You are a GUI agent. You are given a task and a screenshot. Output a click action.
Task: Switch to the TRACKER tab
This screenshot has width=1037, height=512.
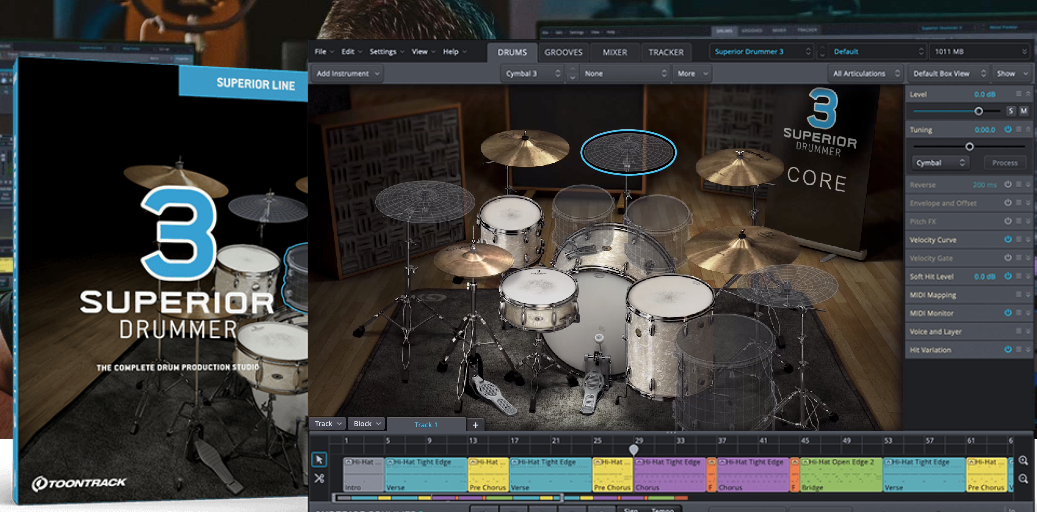coord(666,52)
